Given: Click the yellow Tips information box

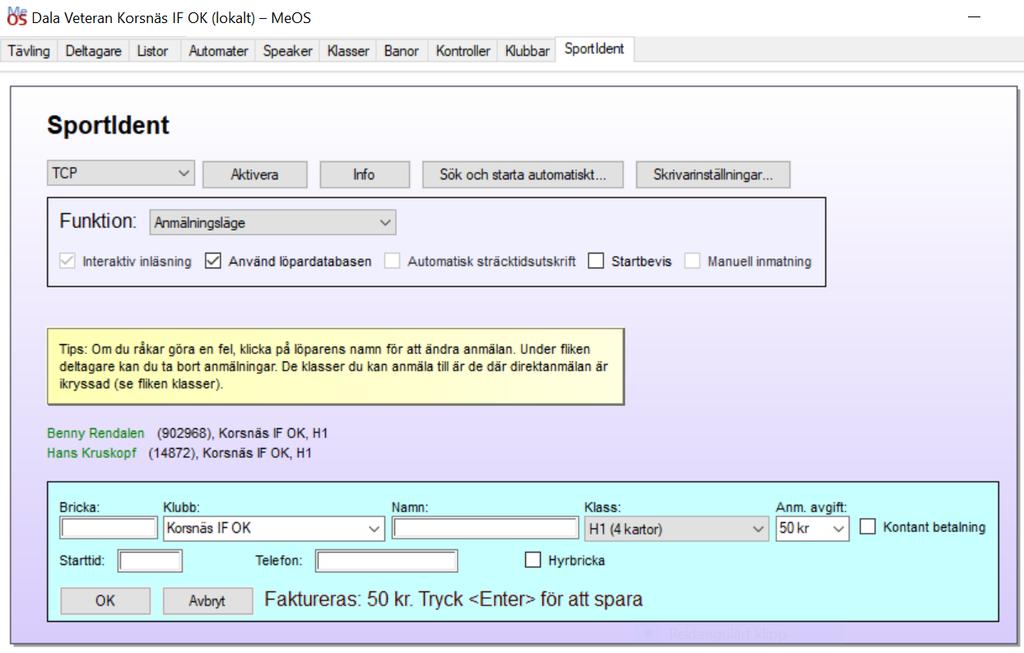Looking at the screenshot, I should (x=336, y=366).
